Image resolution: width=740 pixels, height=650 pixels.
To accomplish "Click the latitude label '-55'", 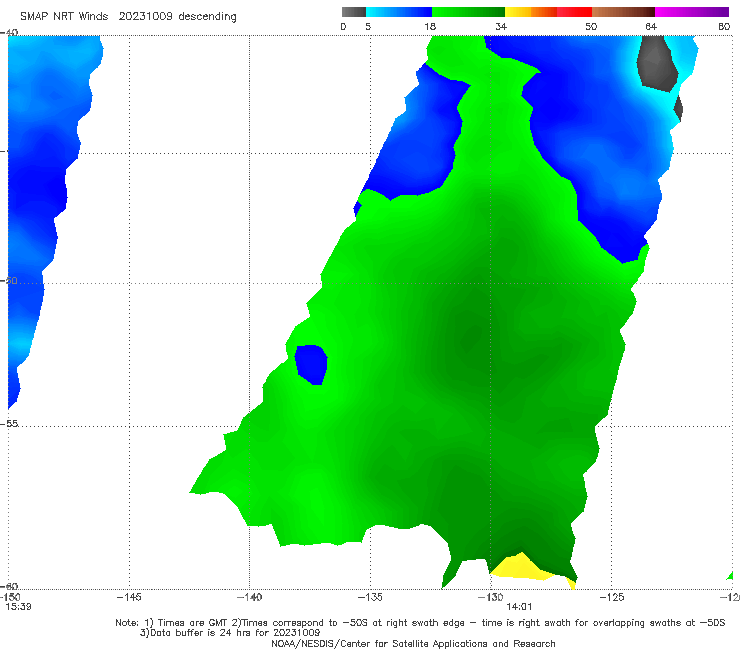I will click(x=9, y=424).
